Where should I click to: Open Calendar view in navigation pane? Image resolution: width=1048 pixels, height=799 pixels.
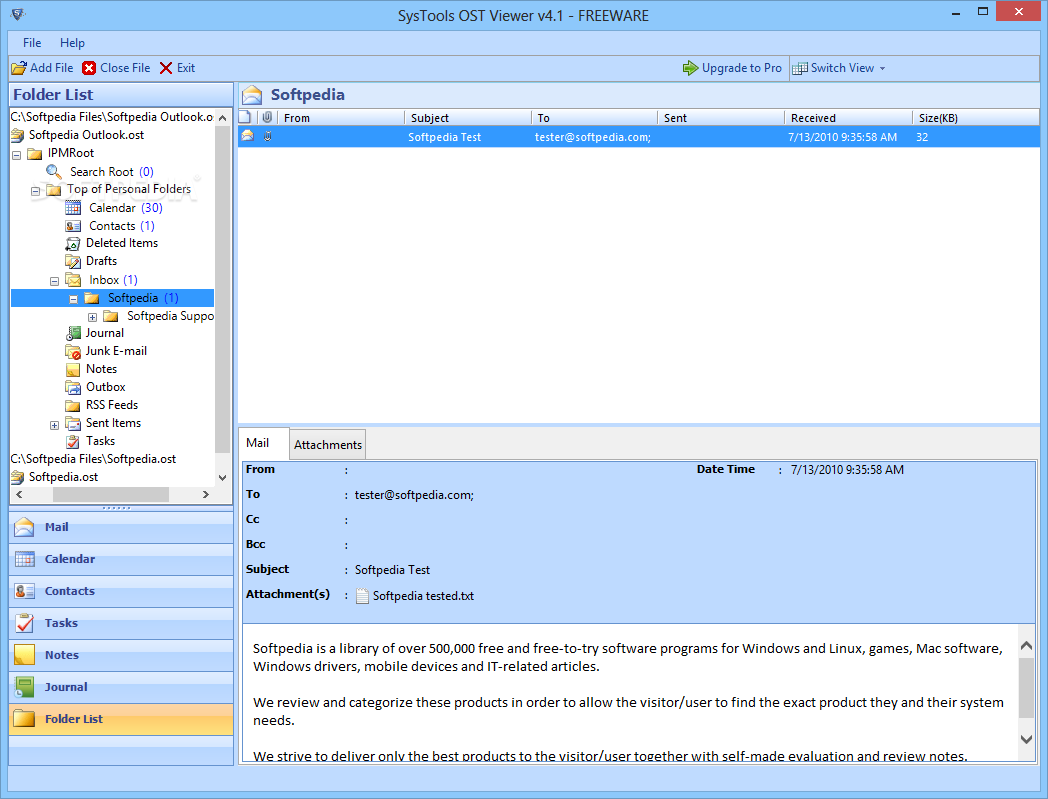point(121,559)
